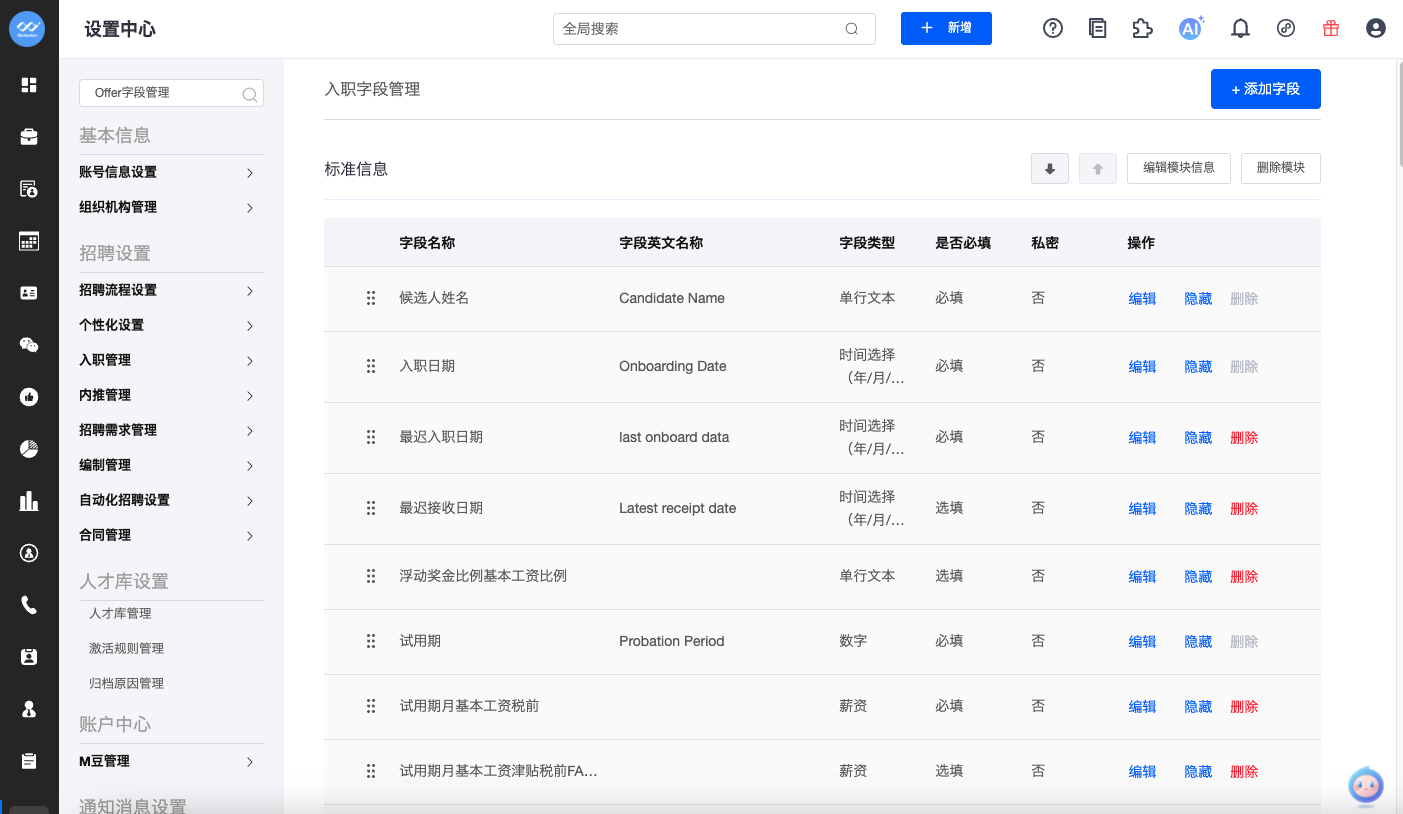
Task: Hide the 最迟接收日期 field
Action: (x=1198, y=509)
